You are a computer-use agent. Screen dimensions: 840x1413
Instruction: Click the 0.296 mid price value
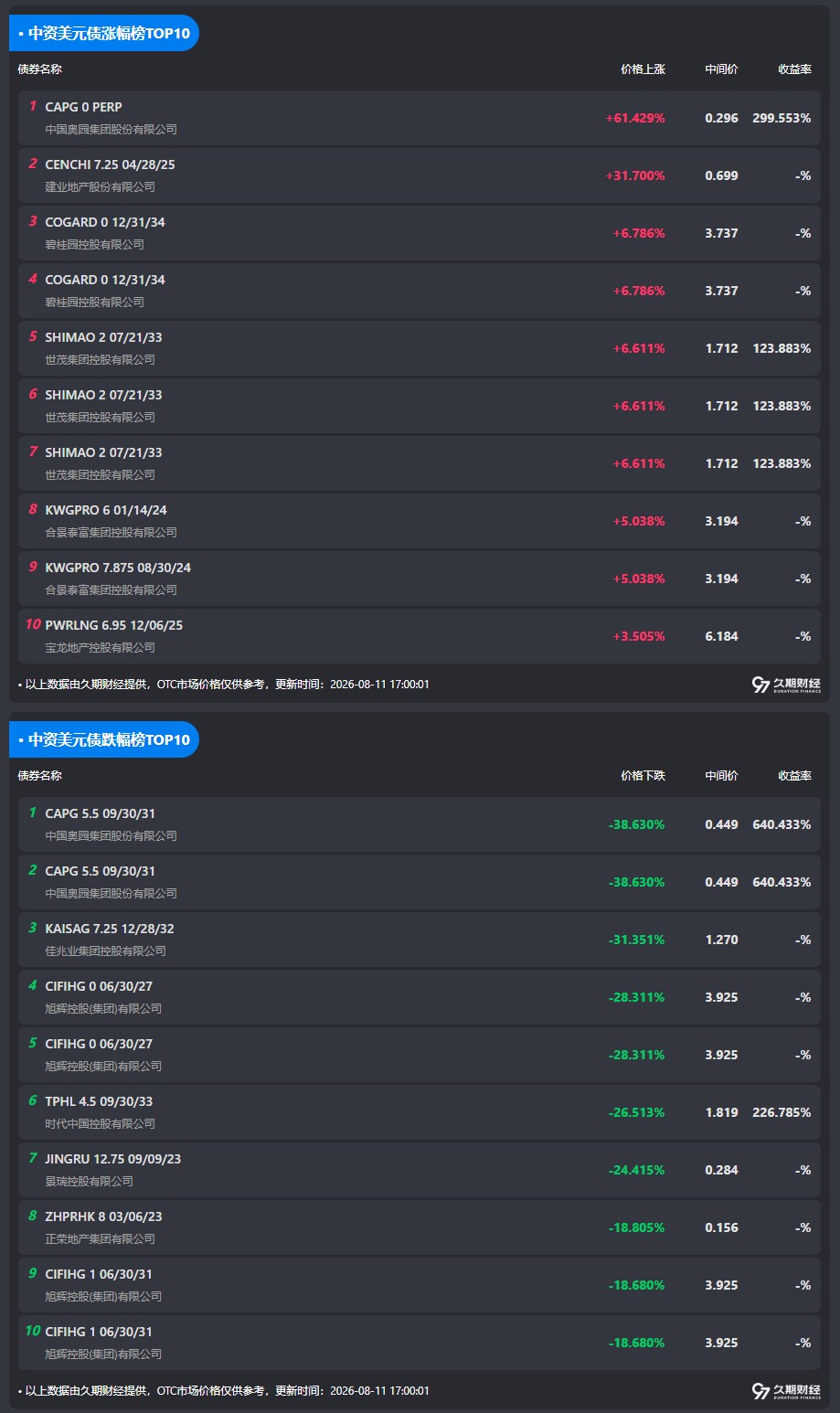721,118
